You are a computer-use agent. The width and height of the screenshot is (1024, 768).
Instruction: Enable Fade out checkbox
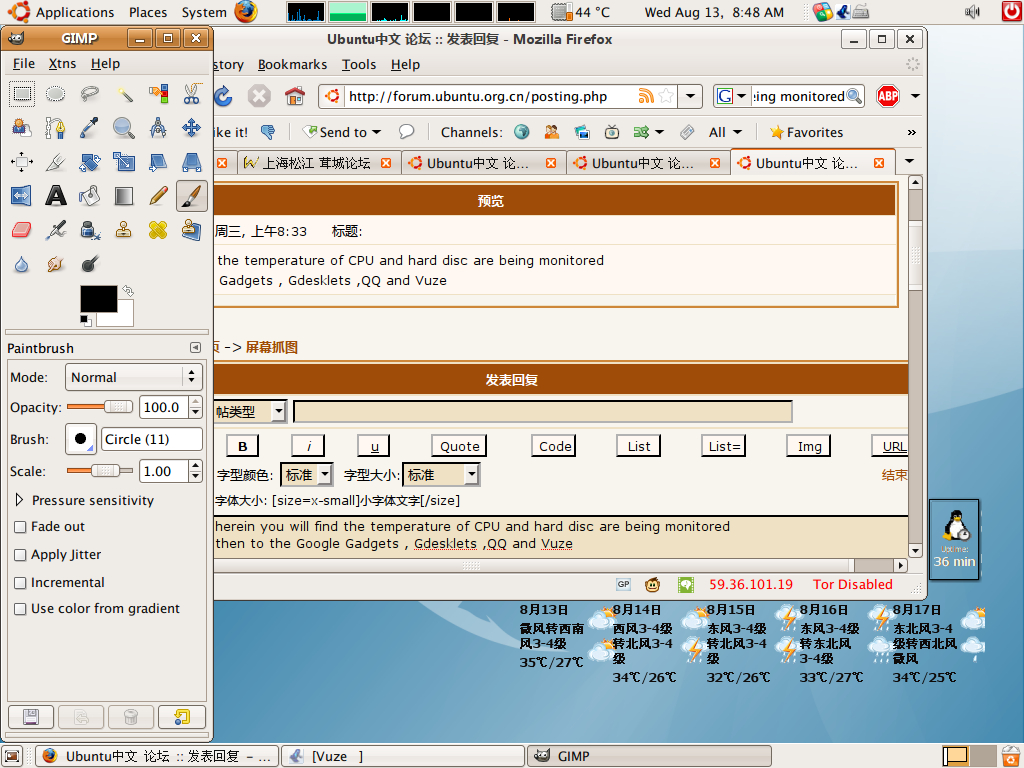(x=20, y=526)
